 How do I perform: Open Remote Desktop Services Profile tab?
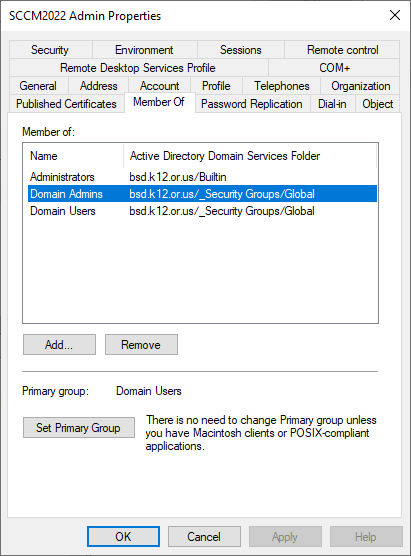pyautogui.click(x=138, y=68)
